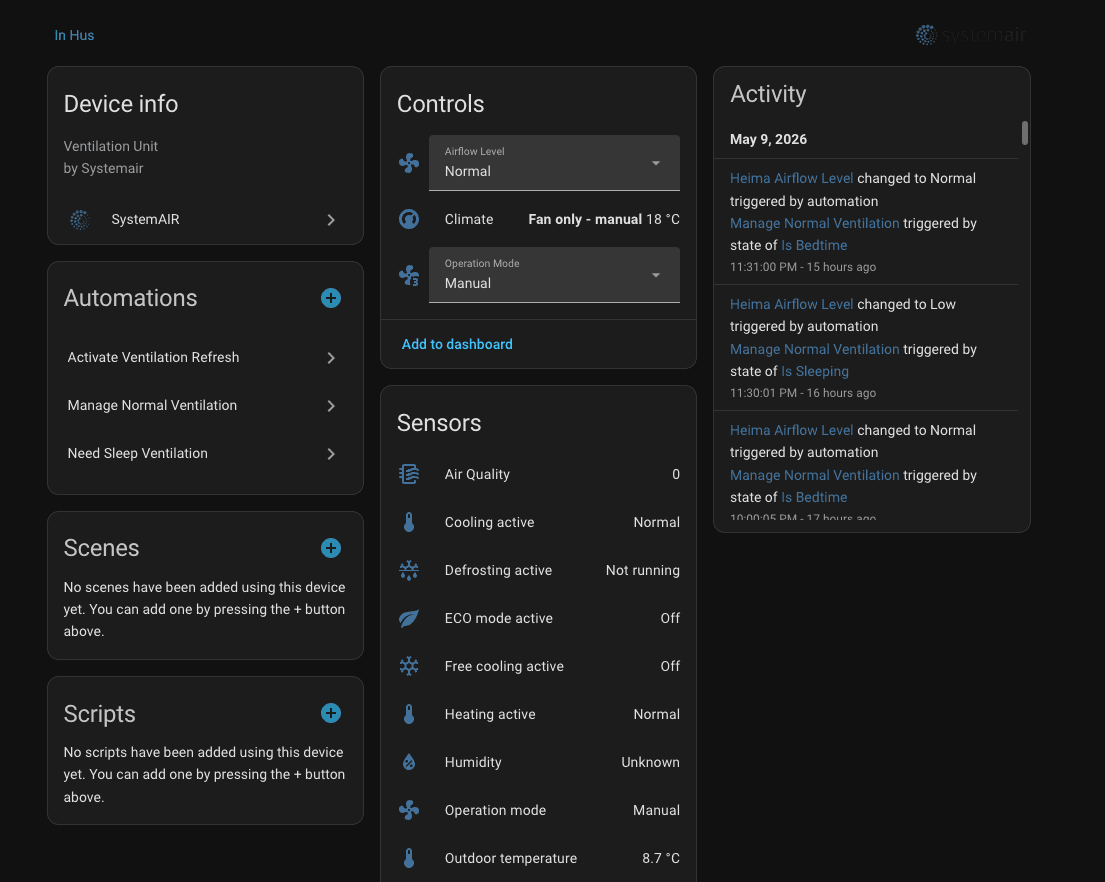Click the Climate thermostat icon
This screenshot has width=1105, height=882.
coord(409,219)
